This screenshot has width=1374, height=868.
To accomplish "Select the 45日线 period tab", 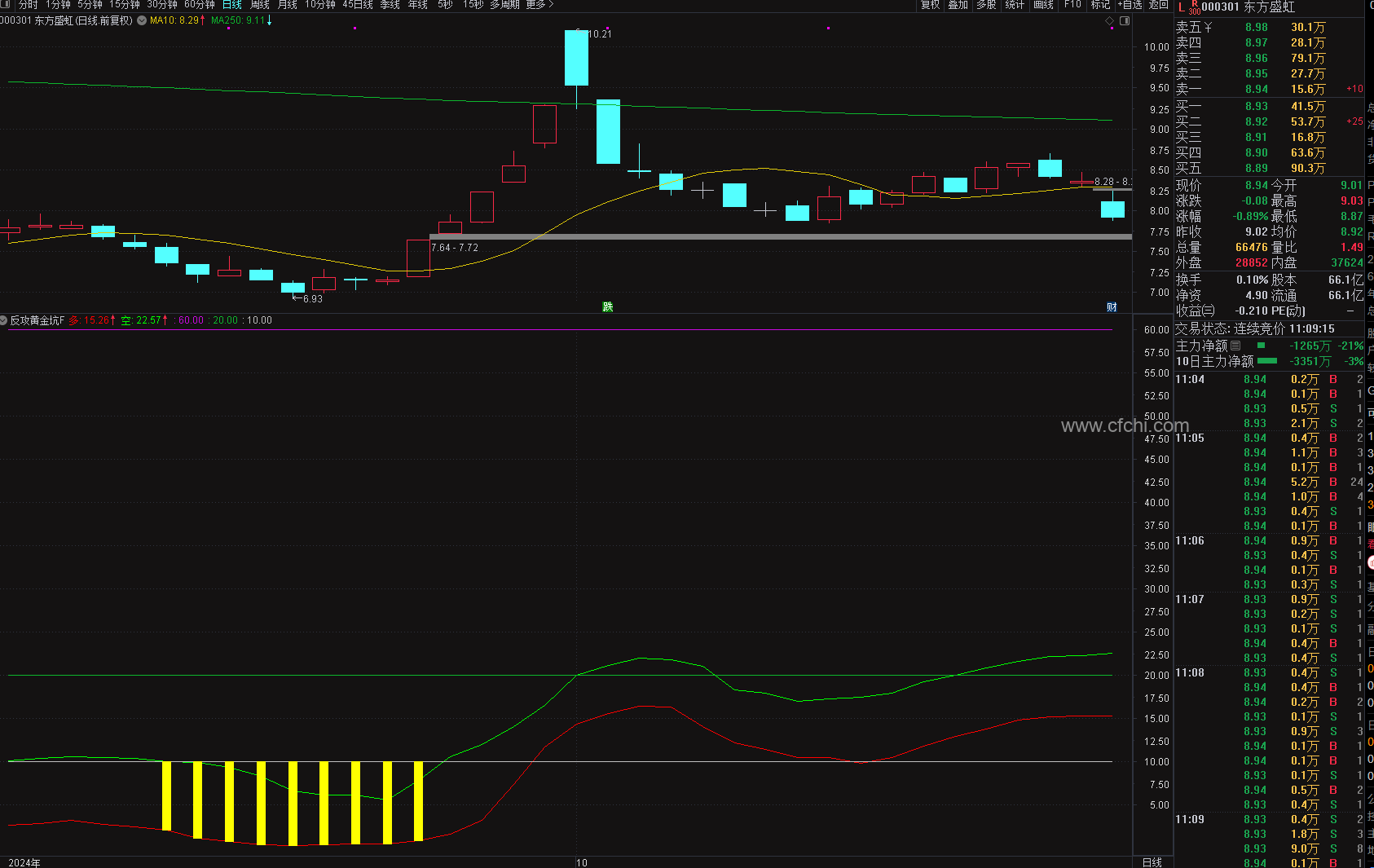I will 358,5.
